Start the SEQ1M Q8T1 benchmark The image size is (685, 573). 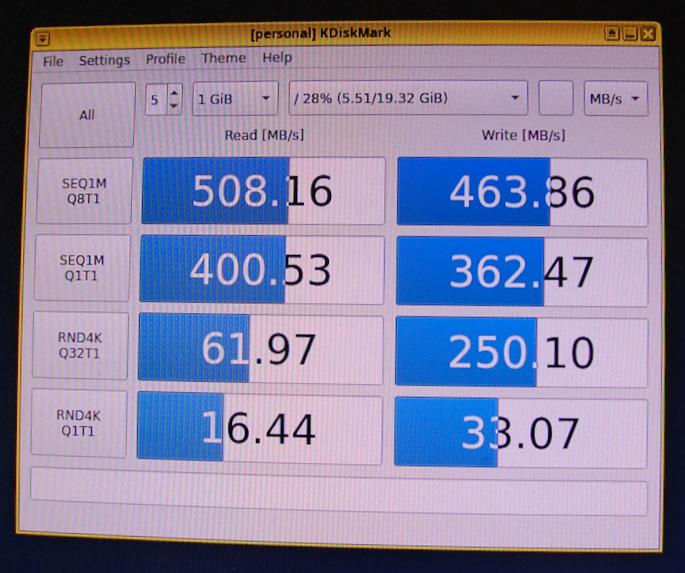84,191
